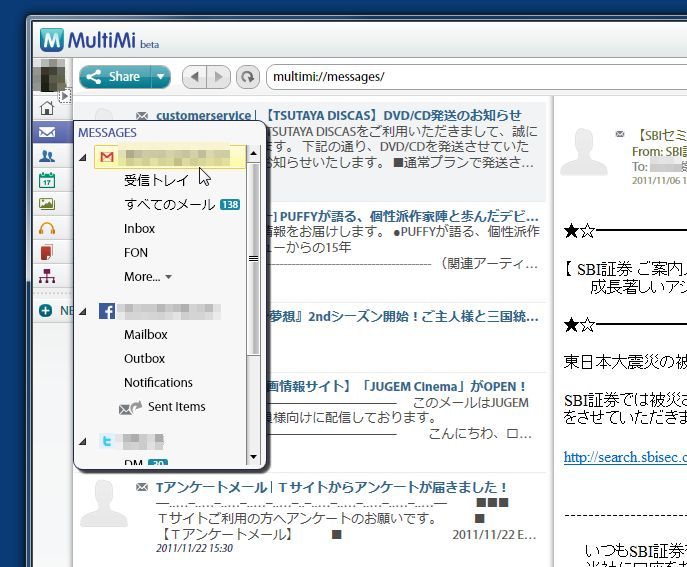687x567 pixels.
Task: Open the Inbox folder
Action: point(139,228)
